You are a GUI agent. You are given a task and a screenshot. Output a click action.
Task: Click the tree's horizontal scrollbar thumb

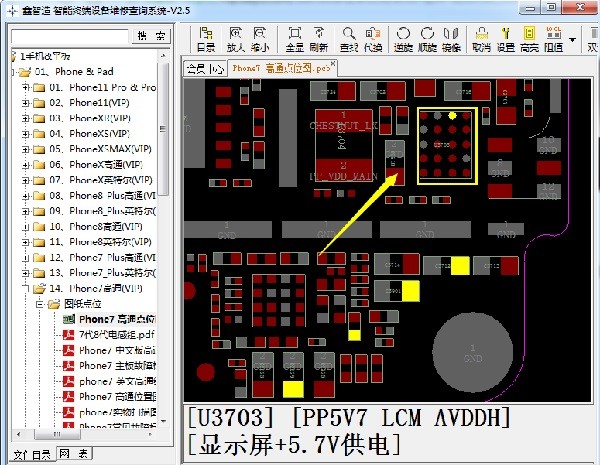coord(57,434)
